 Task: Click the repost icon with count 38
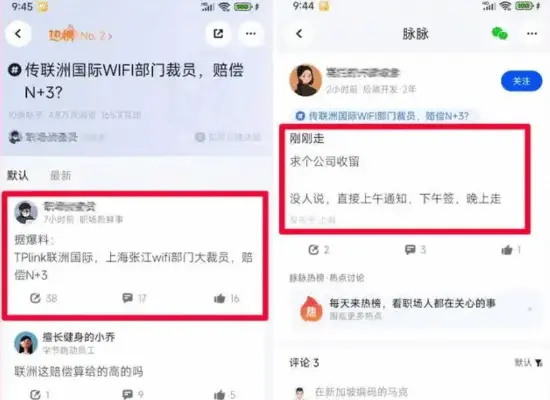[x=35, y=298]
